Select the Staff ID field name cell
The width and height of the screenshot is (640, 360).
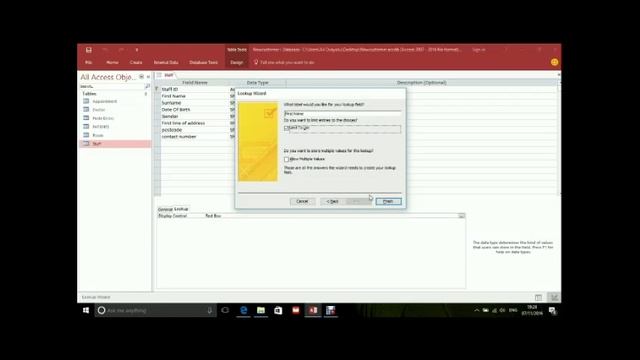[195, 89]
